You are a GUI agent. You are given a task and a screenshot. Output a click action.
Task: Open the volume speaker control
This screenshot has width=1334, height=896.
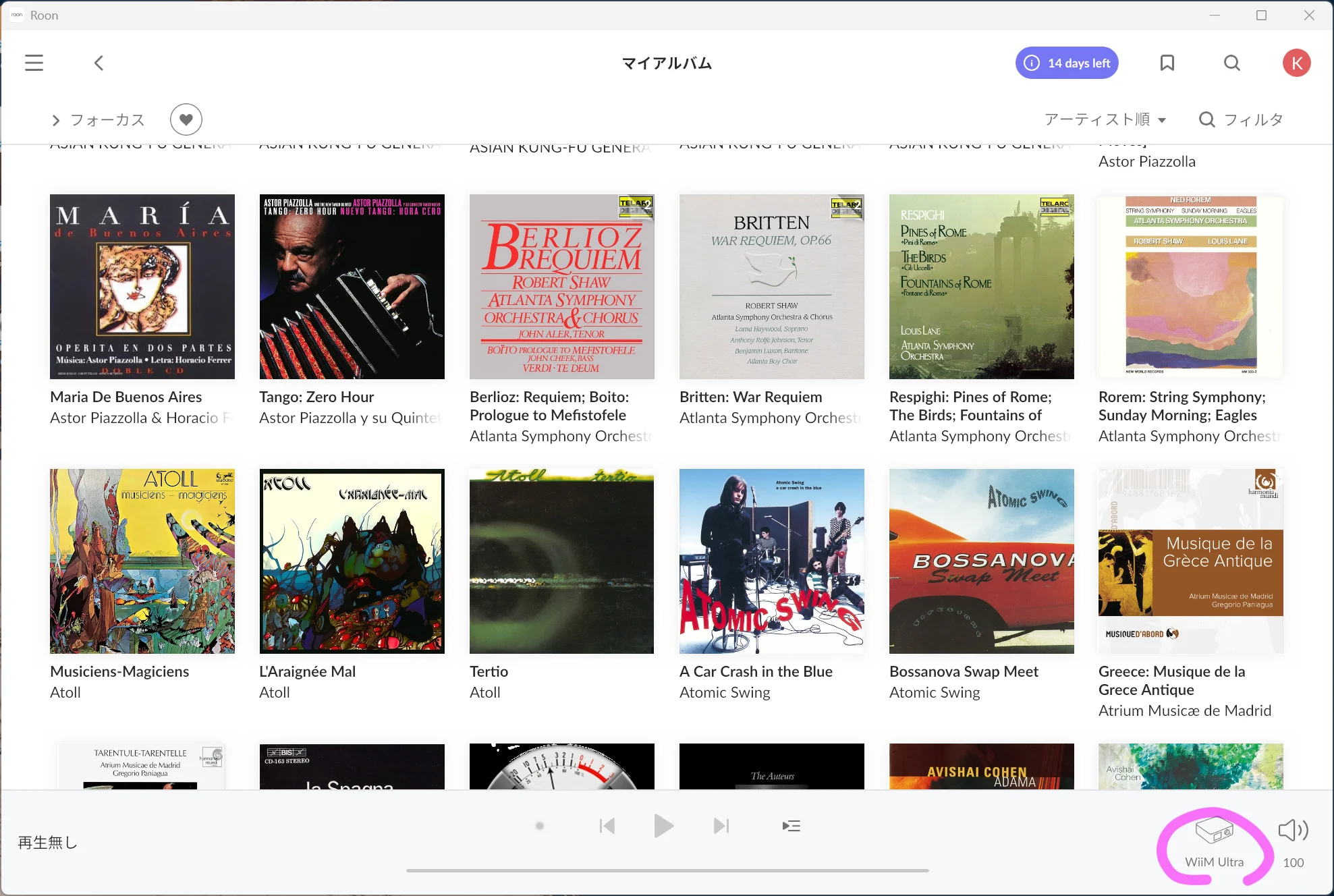point(1292,831)
